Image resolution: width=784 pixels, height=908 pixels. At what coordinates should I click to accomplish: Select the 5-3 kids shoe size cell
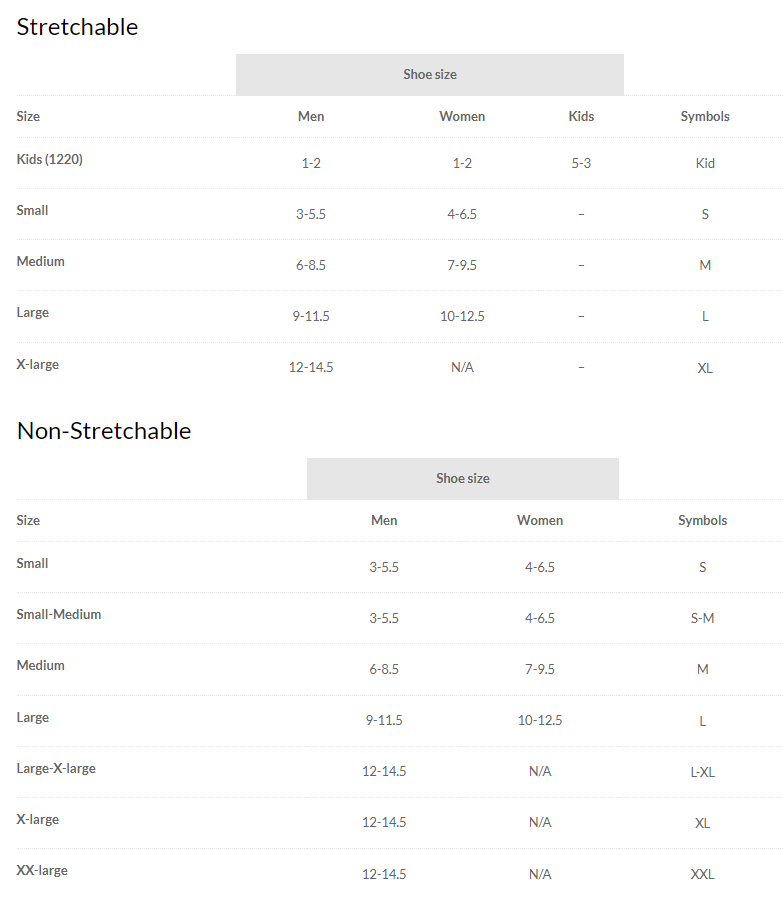point(581,163)
